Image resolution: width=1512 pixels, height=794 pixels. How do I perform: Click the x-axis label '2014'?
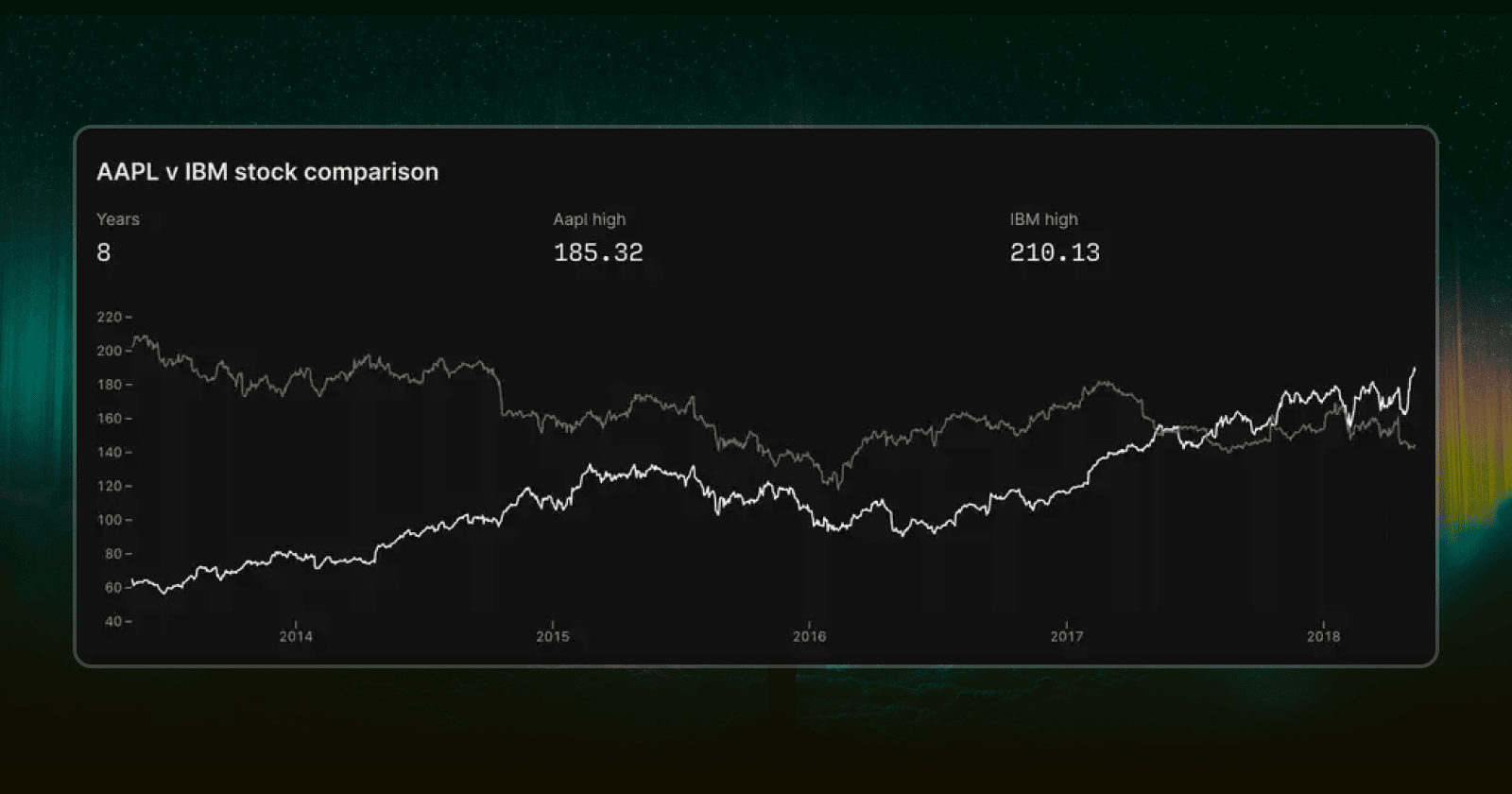(296, 636)
